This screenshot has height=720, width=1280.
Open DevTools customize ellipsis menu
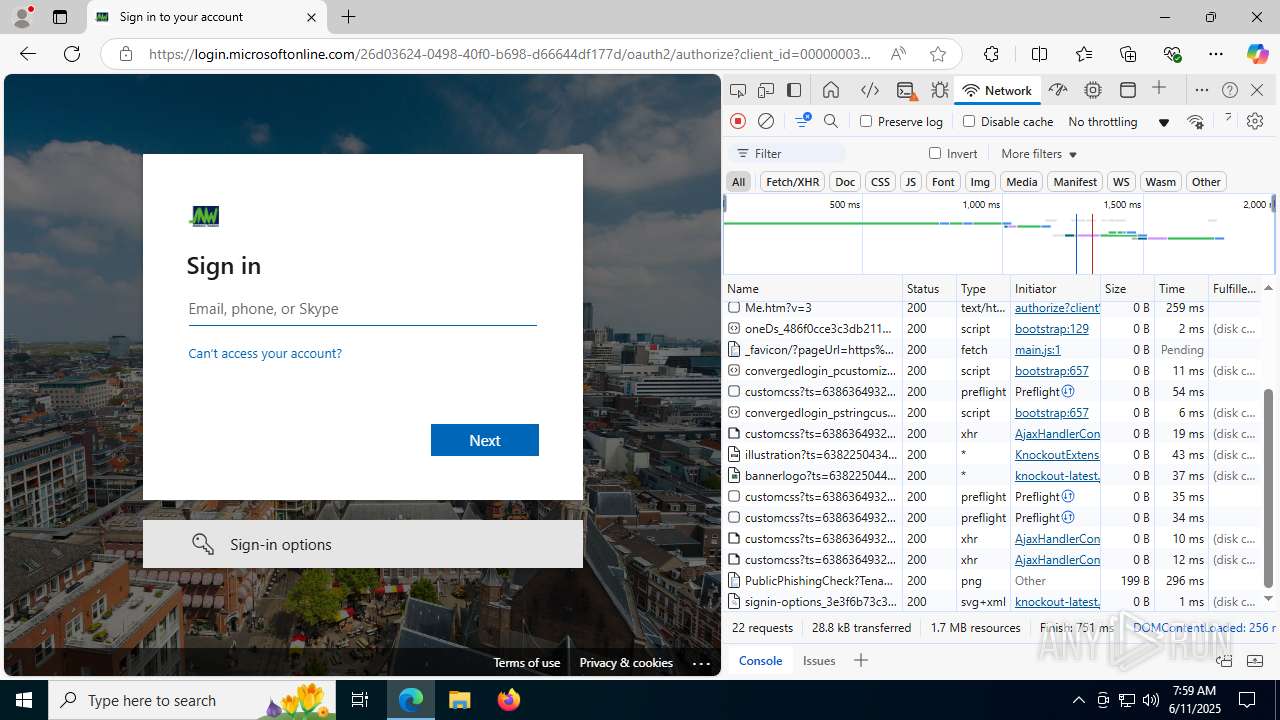point(1202,90)
